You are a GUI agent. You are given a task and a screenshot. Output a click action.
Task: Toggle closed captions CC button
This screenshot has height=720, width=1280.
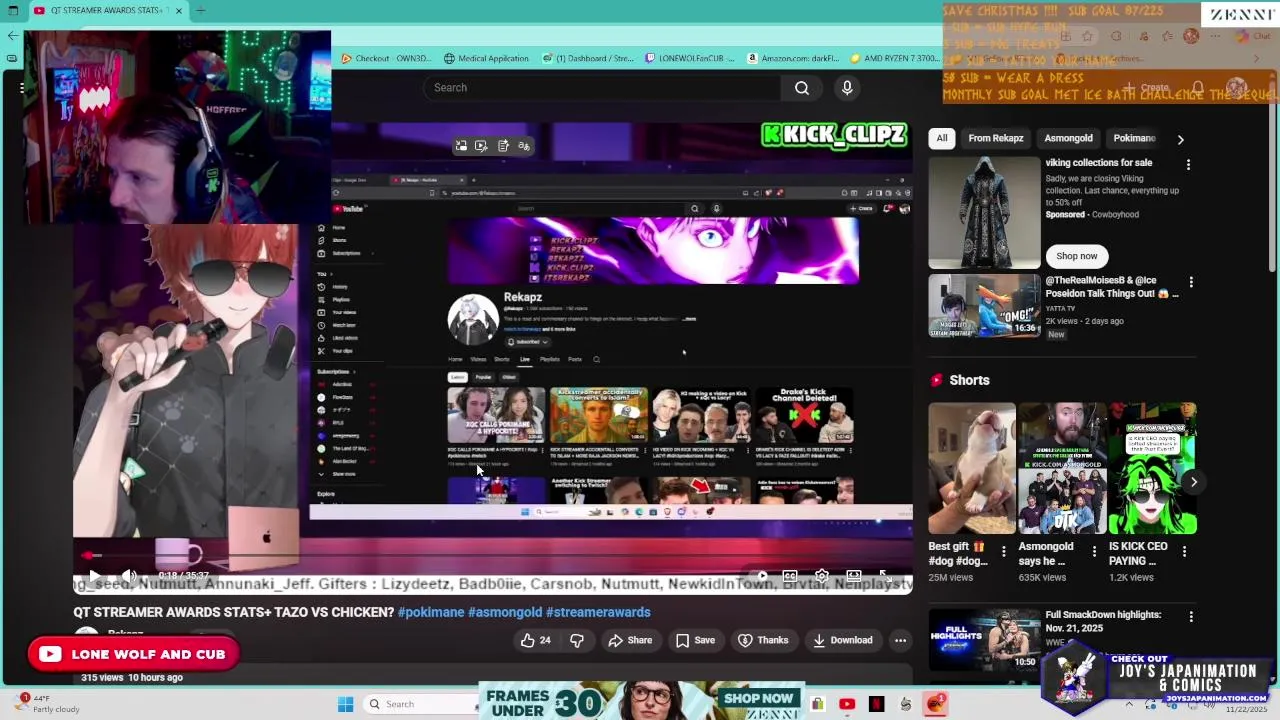click(790, 576)
